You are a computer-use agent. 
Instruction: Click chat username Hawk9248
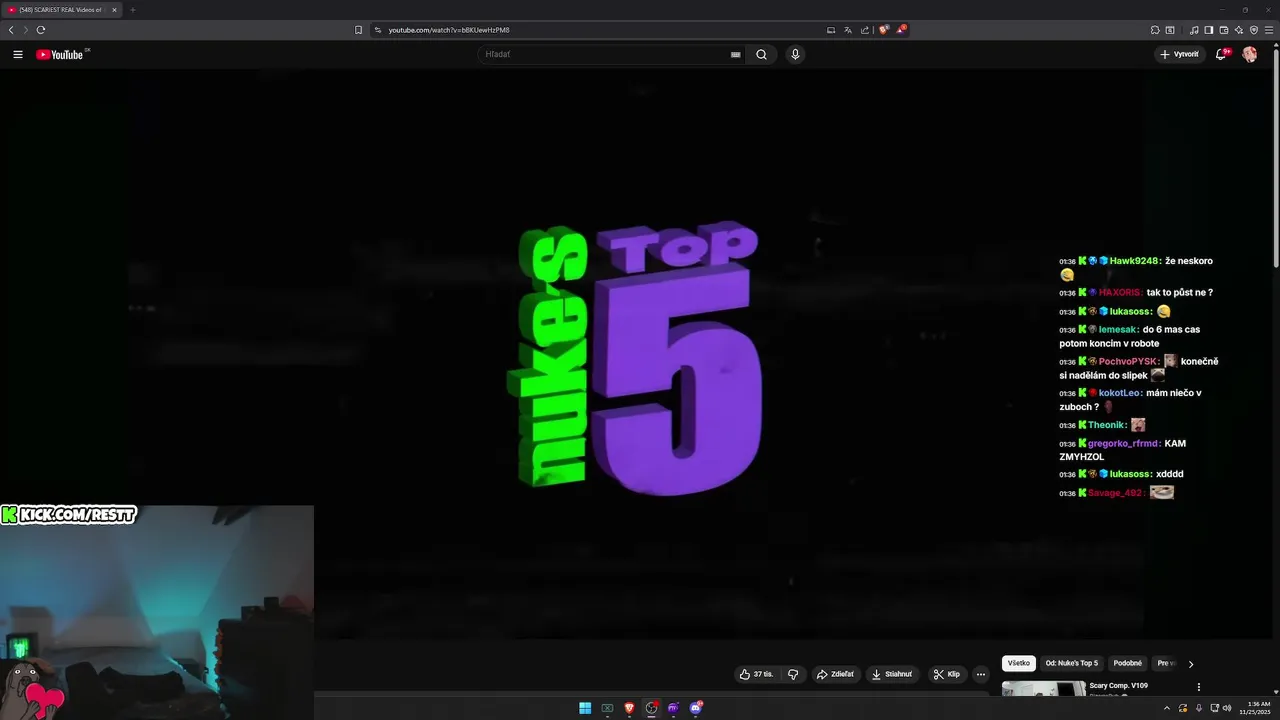point(1135,261)
